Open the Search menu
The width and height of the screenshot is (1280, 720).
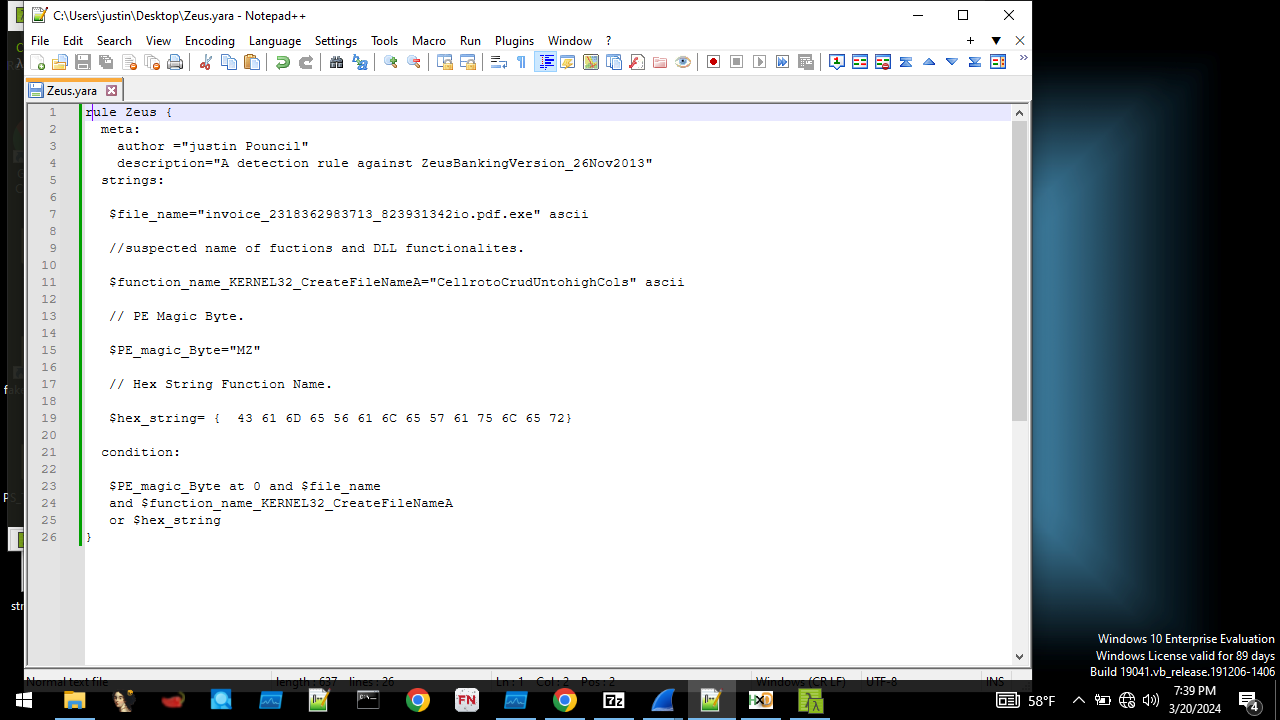114,41
